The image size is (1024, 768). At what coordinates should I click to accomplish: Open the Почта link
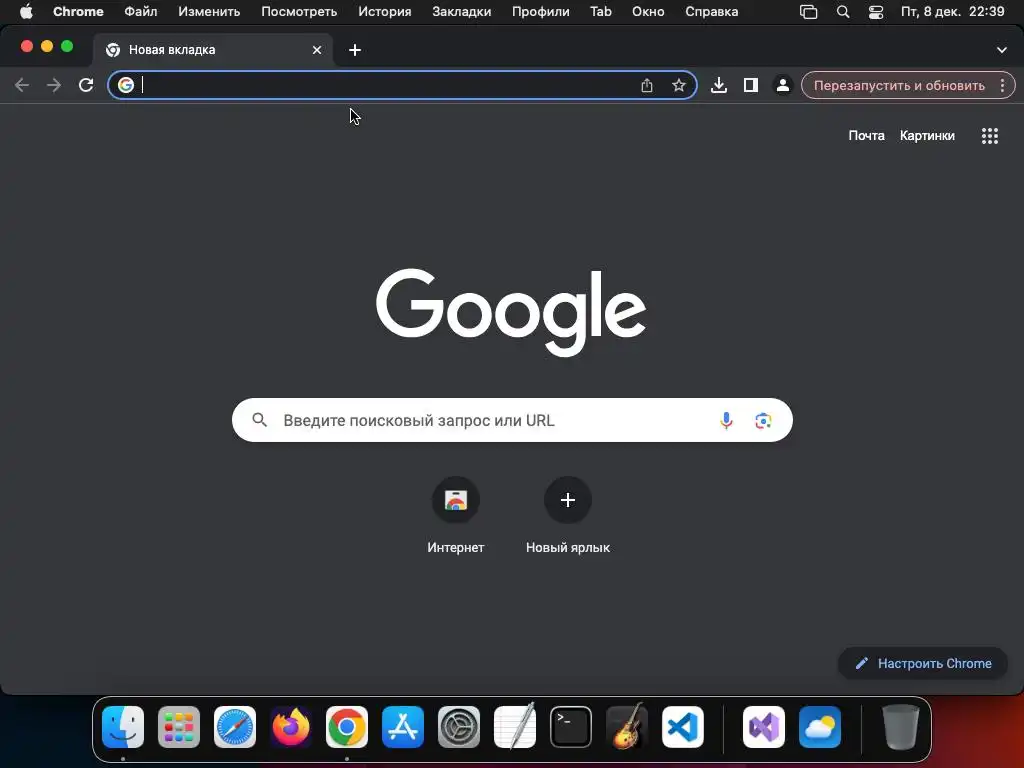[x=866, y=135]
